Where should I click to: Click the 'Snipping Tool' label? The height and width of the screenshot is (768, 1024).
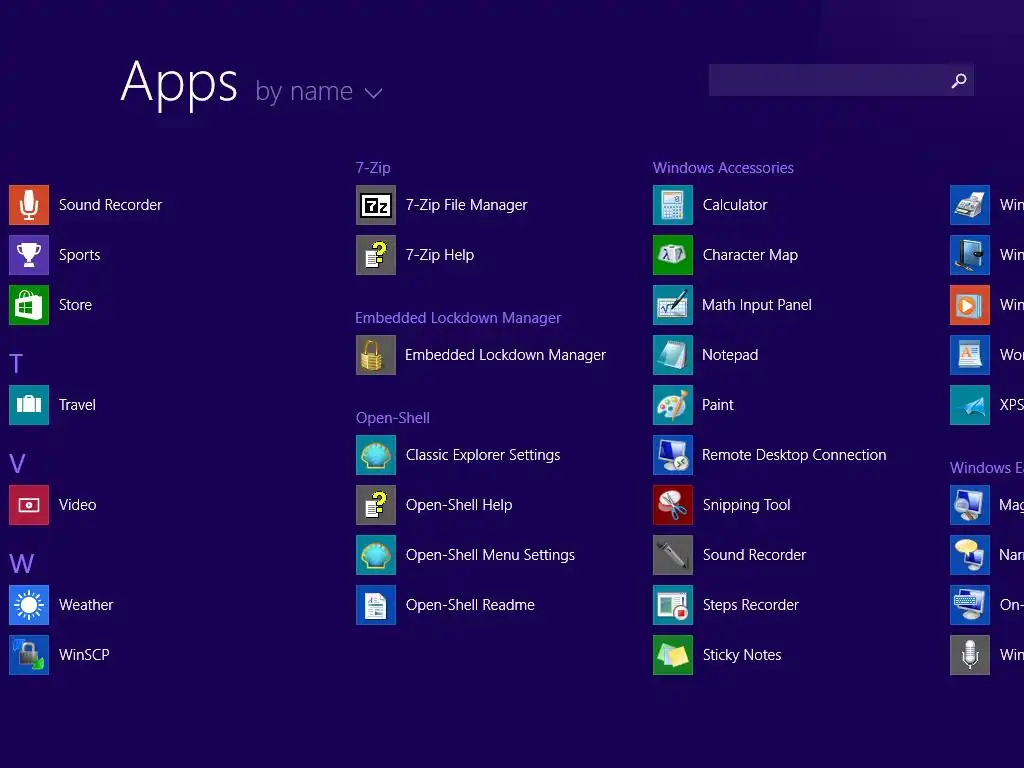[x=746, y=505]
